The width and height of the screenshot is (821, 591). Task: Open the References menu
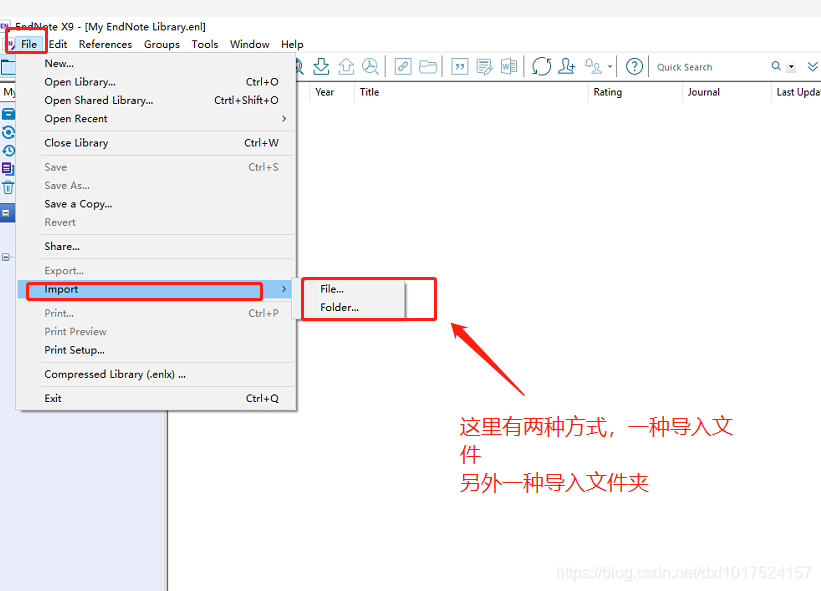(105, 44)
